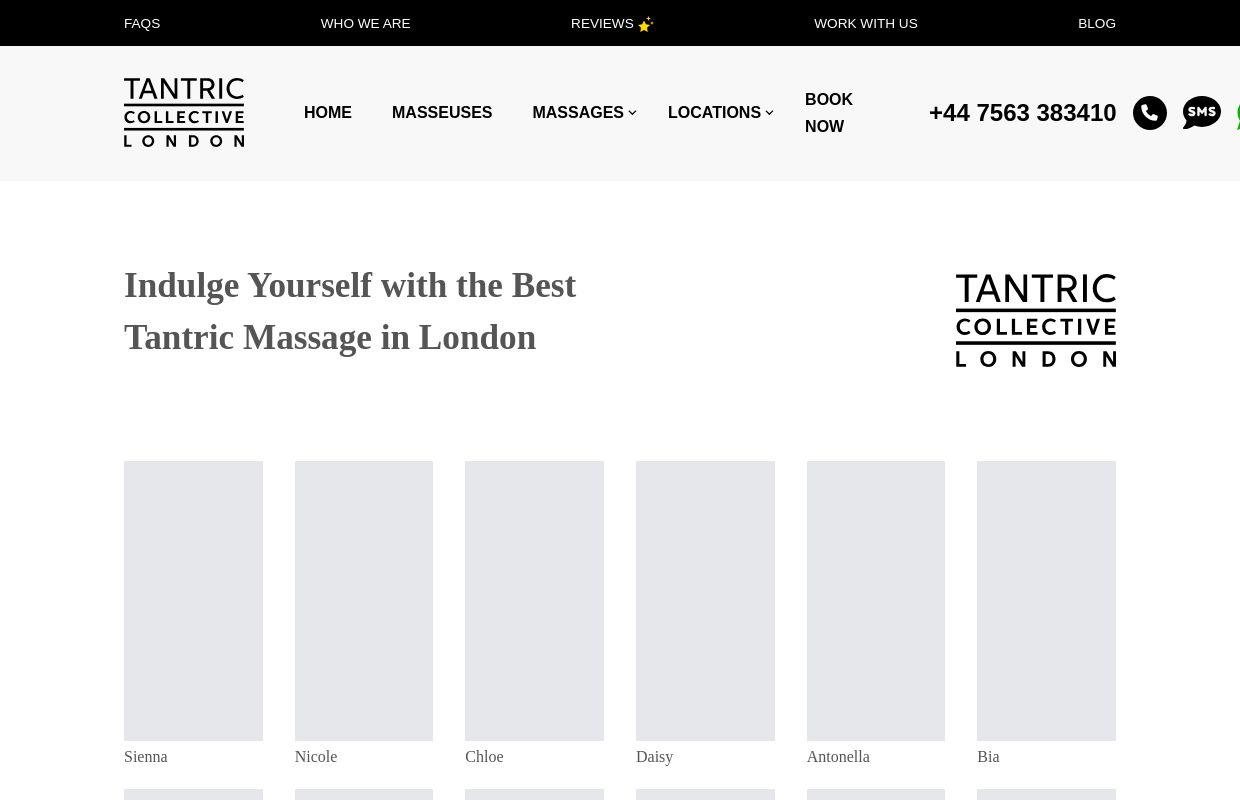Click the star emoji next to REVIEWS
This screenshot has width=1240, height=800.
pyautogui.click(x=645, y=24)
